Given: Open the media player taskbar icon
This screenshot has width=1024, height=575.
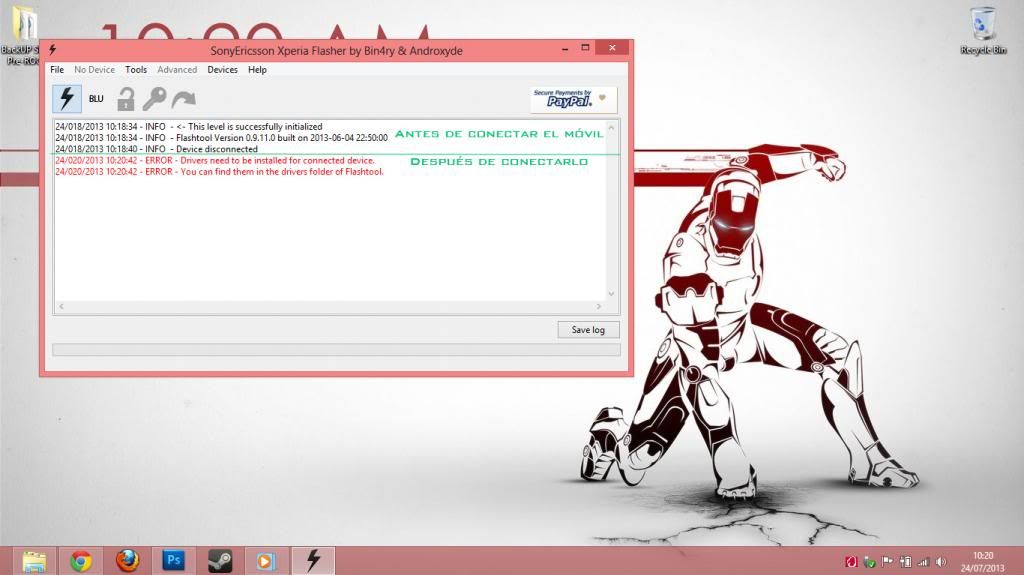Looking at the screenshot, I should tap(266, 561).
